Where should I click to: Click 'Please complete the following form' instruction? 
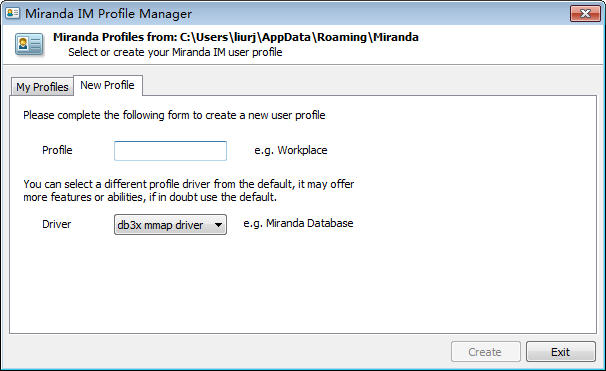174,115
